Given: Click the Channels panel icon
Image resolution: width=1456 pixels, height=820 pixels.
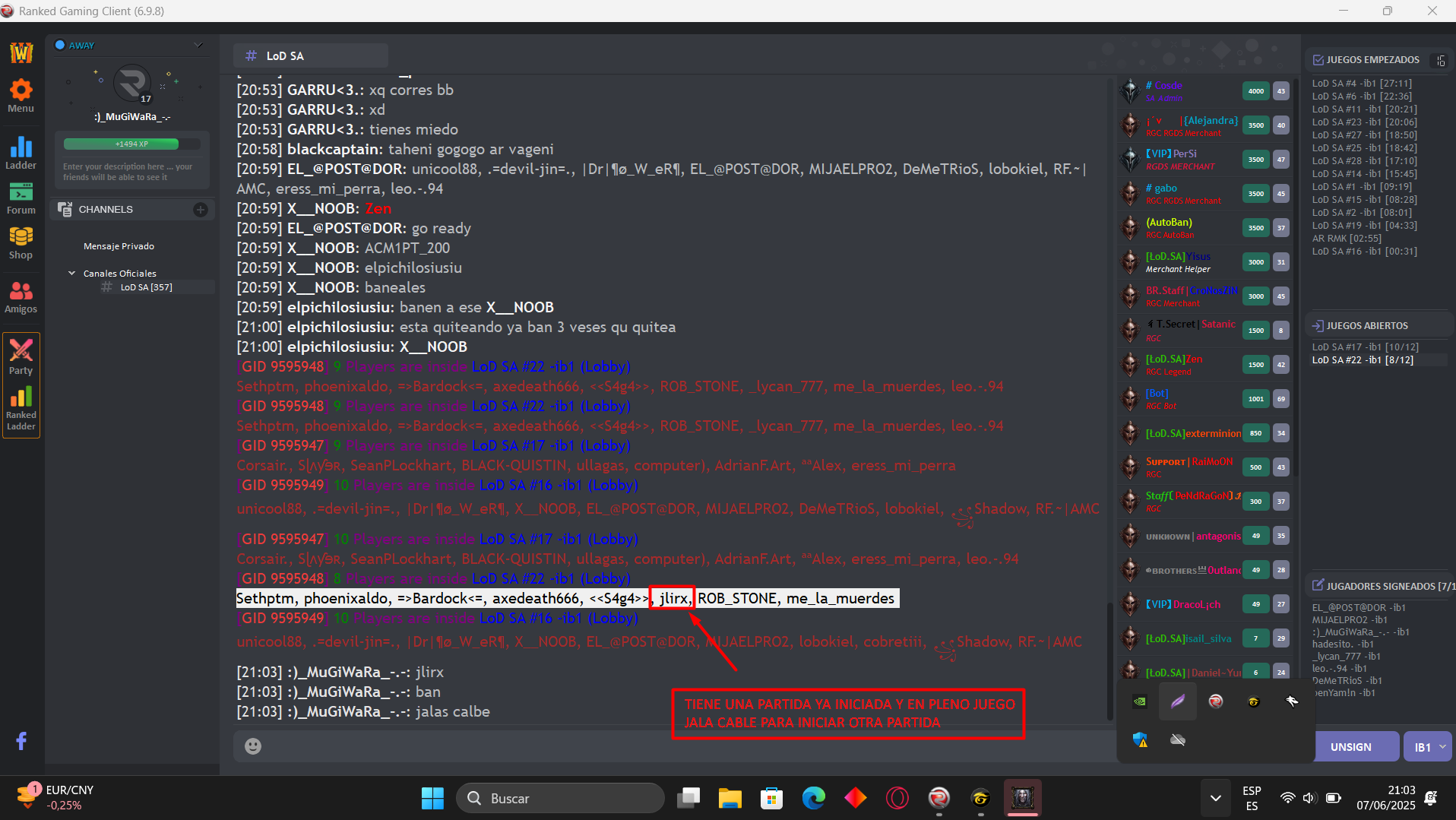Looking at the screenshot, I should 65,209.
